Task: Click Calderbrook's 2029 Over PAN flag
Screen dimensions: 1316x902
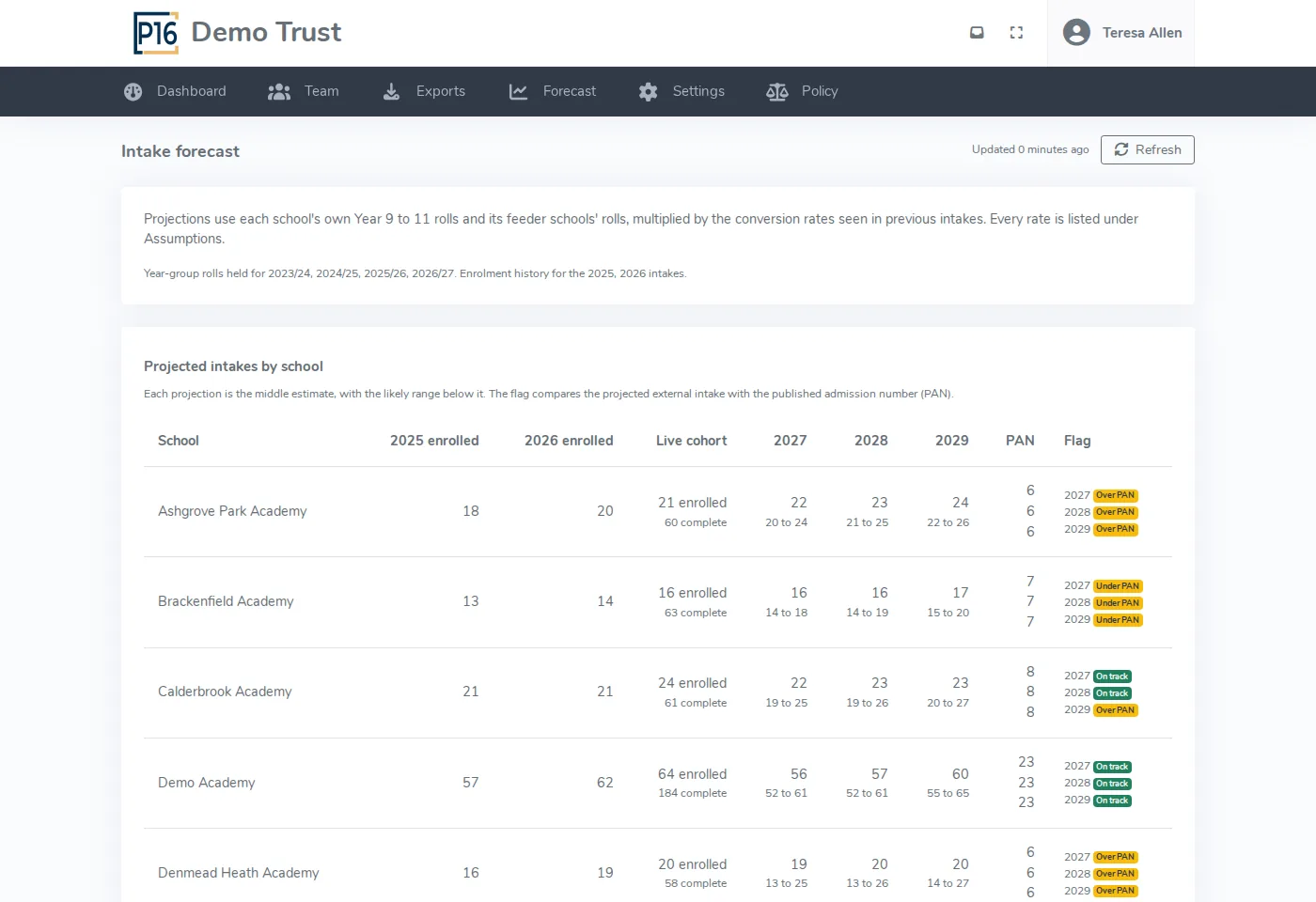Action: pyautogui.click(x=1116, y=710)
